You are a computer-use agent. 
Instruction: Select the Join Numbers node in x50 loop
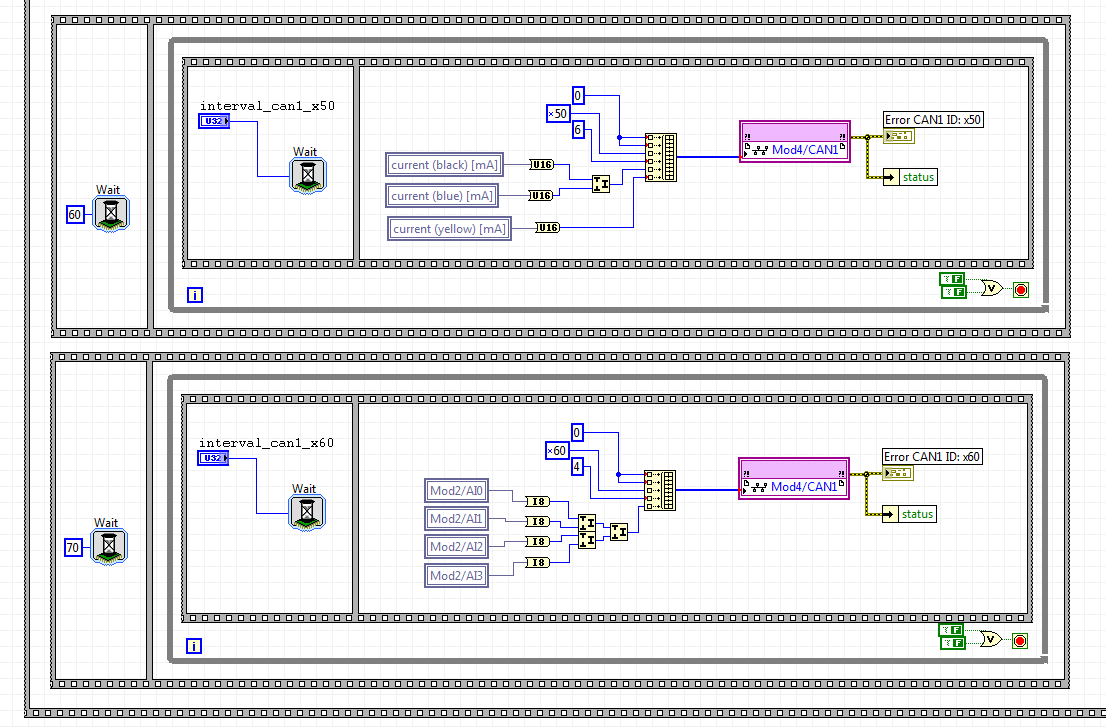click(x=601, y=185)
